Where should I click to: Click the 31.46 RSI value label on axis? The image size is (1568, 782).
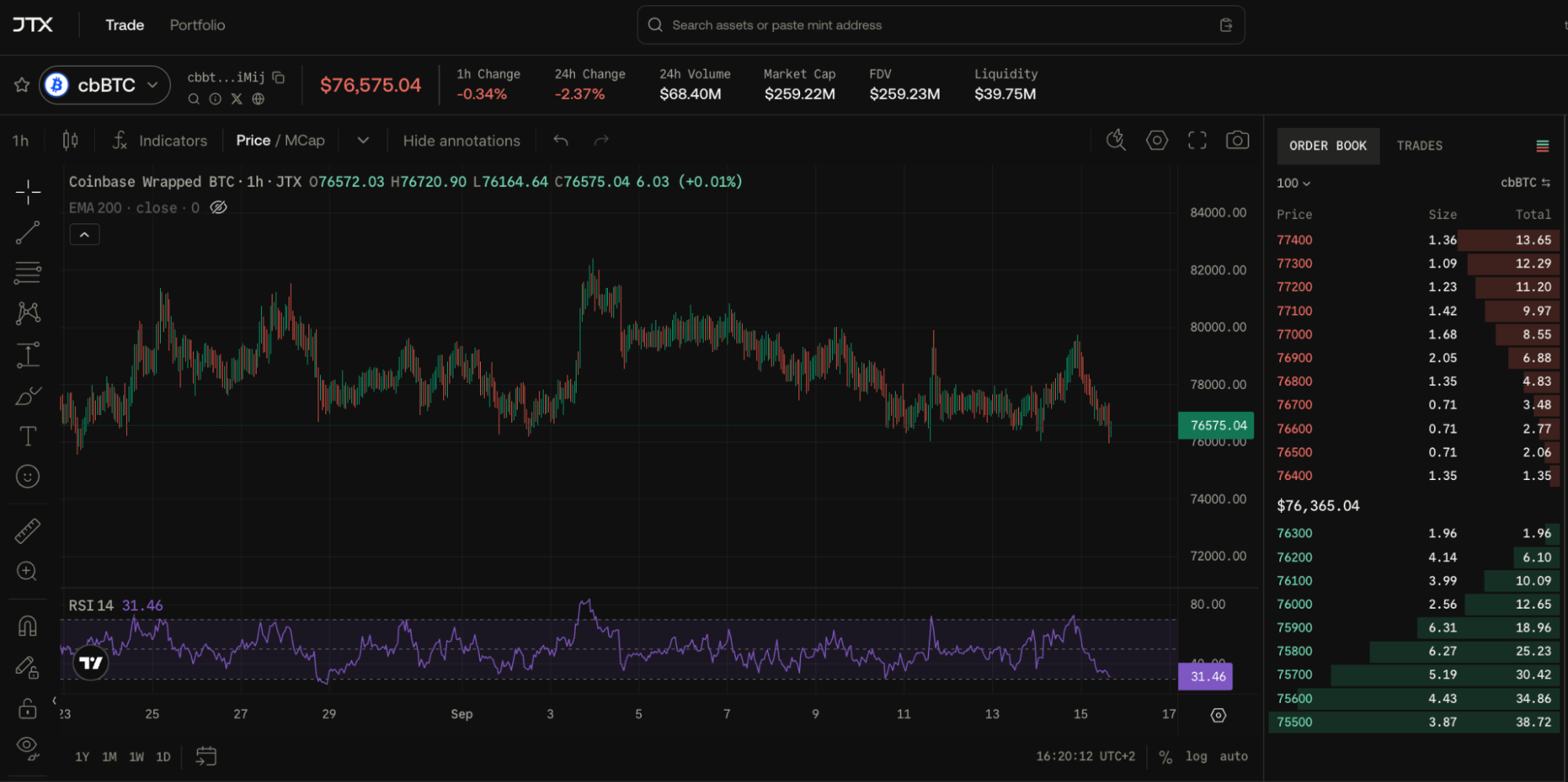(1206, 676)
